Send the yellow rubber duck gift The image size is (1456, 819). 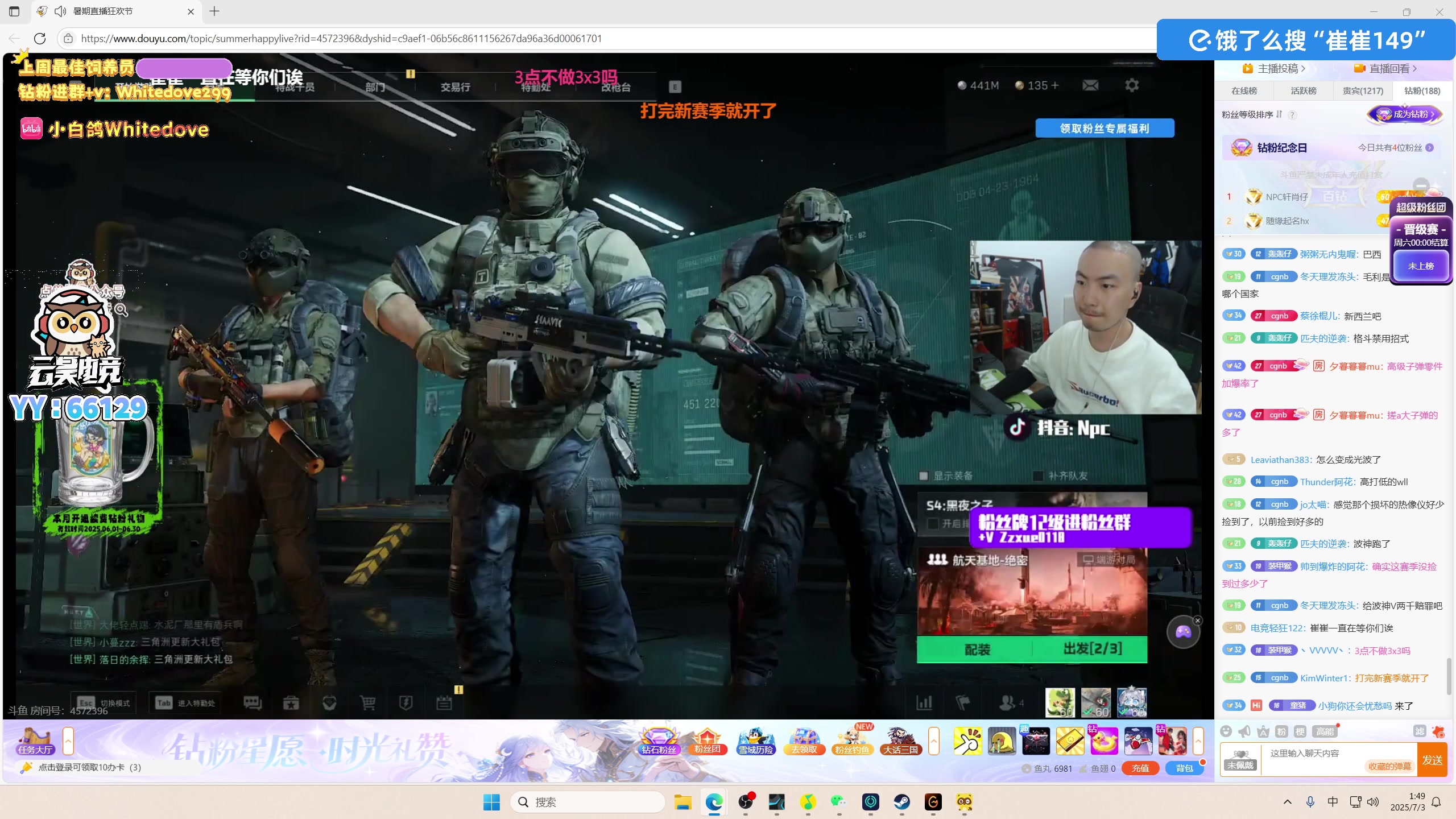1104,741
